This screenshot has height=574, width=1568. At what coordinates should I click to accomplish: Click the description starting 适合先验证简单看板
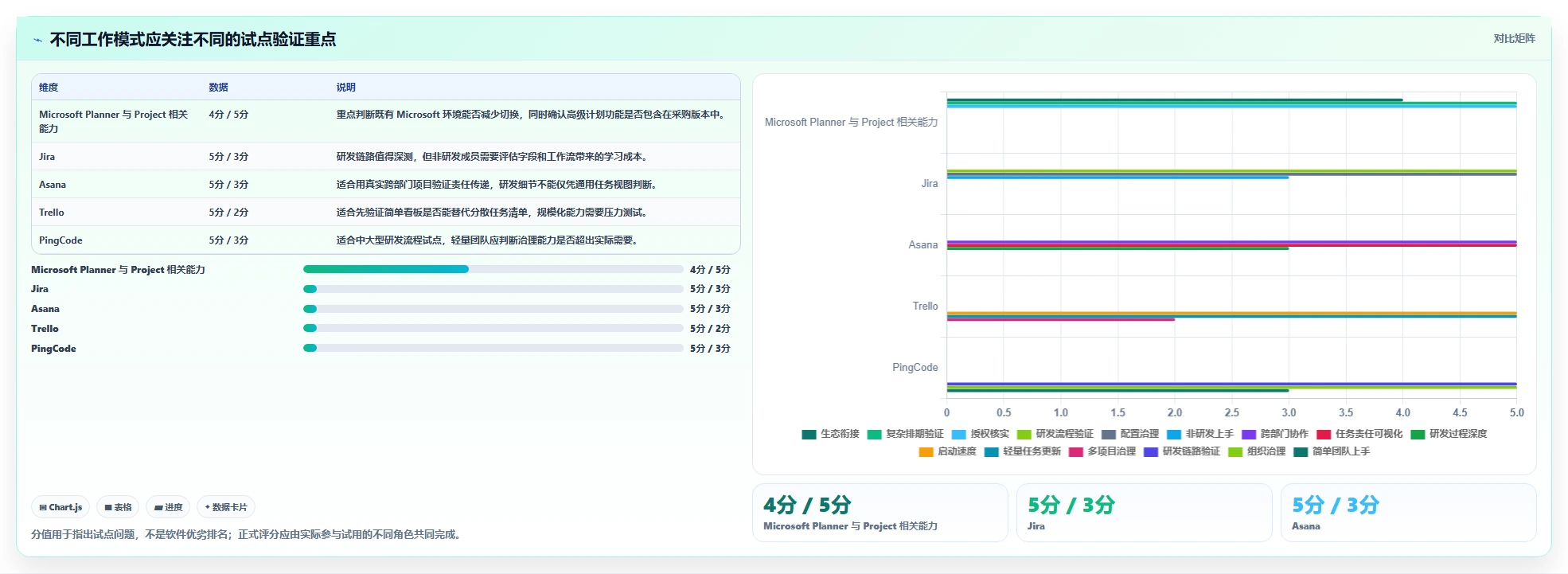pos(493,213)
